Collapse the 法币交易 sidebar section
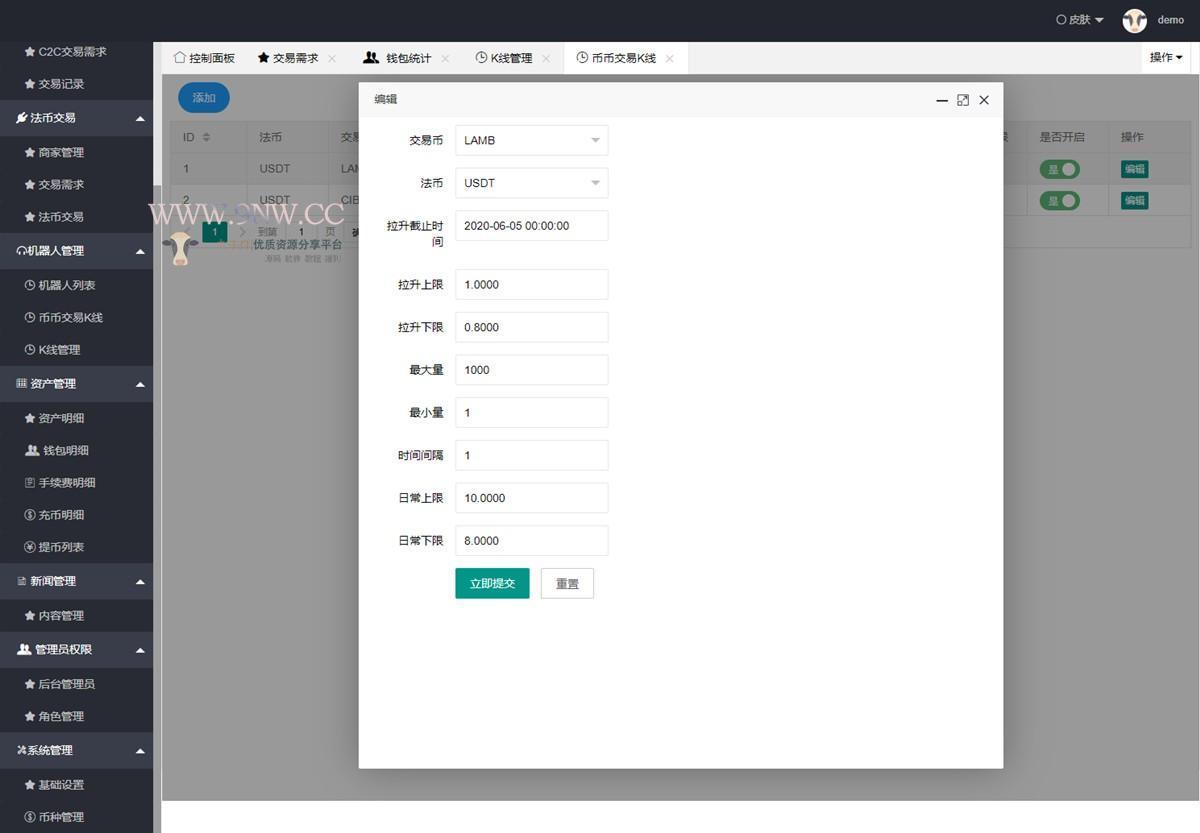Image resolution: width=1200 pixels, height=833 pixels. point(140,118)
